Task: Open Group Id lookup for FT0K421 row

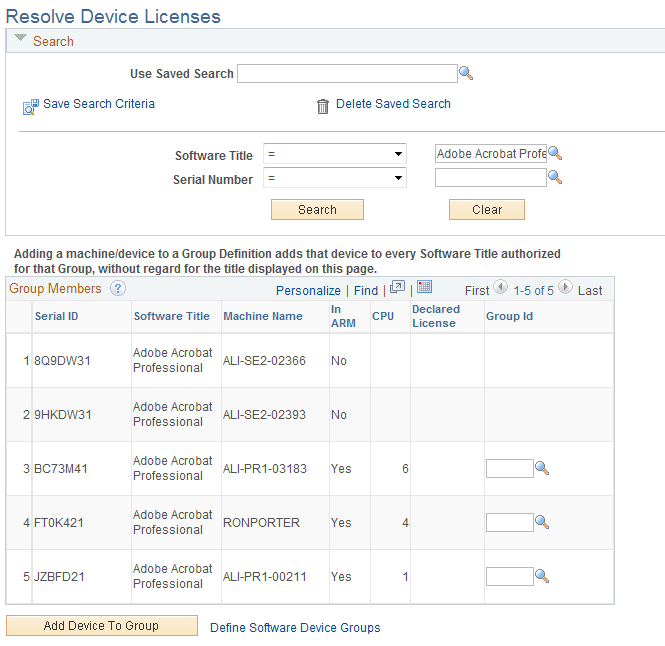Action: 542,522
